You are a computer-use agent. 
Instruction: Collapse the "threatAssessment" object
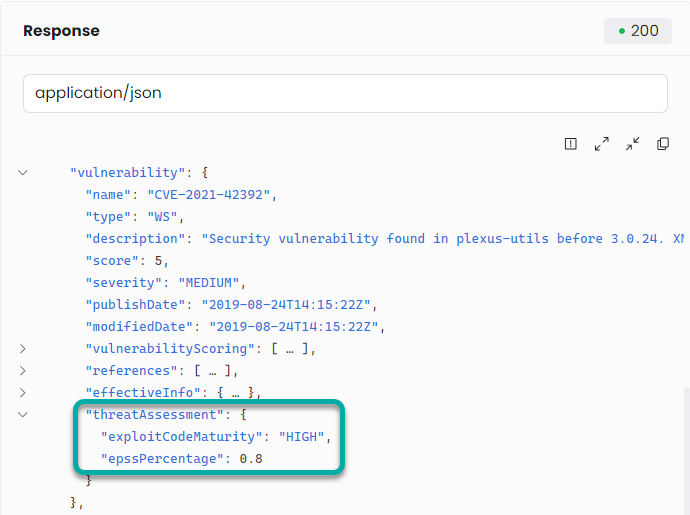point(23,415)
